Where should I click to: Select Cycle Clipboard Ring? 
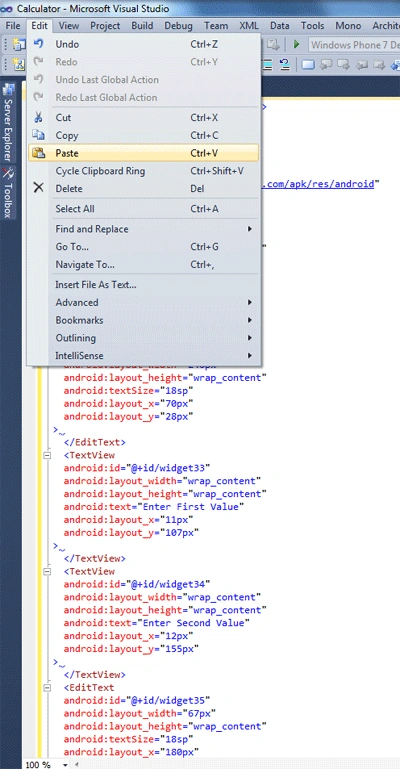(x=144, y=171)
